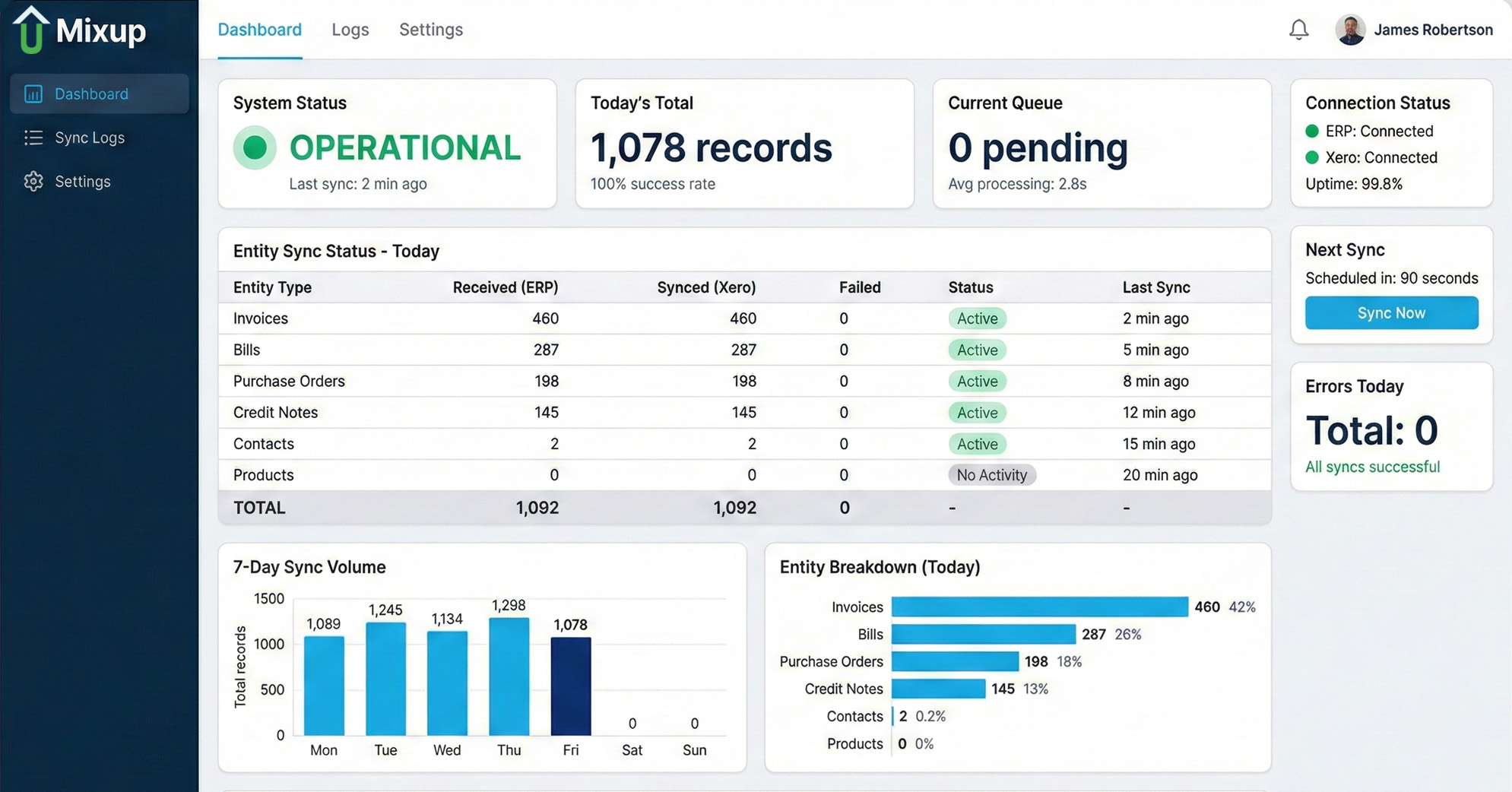Click the Mixup logo icon

pyautogui.click(x=30, y=30)
